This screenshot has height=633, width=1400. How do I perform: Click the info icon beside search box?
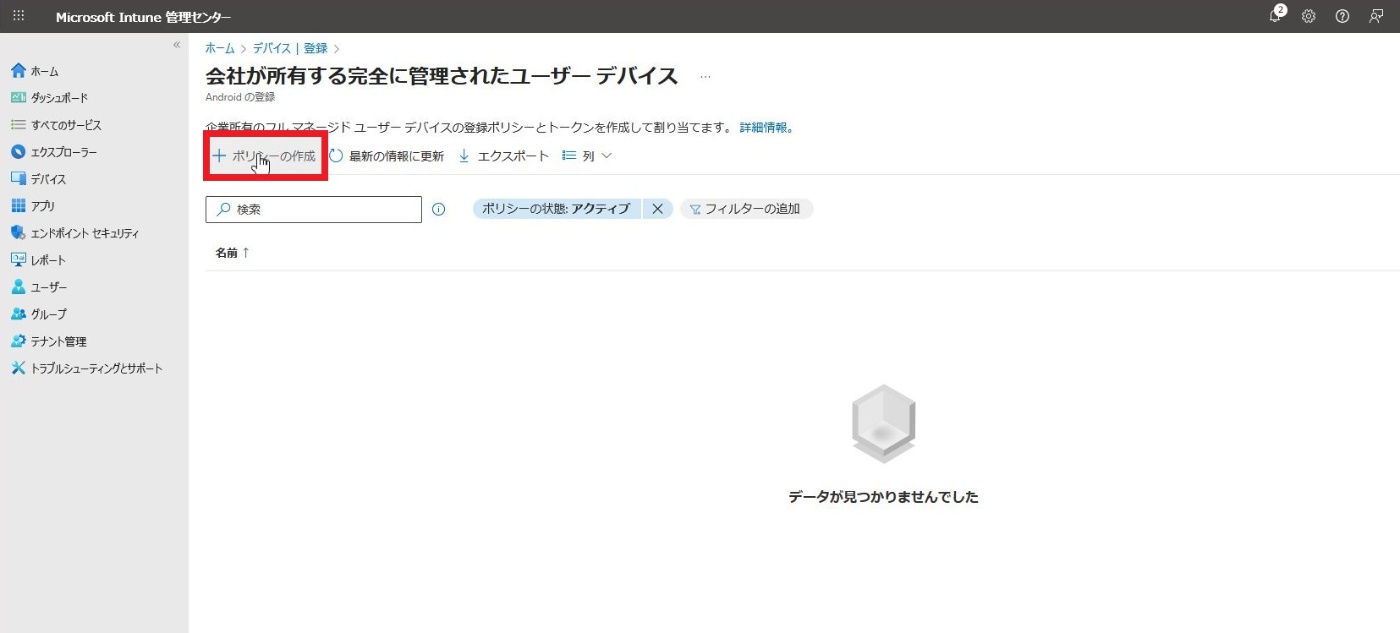click(x=438, y=209)
